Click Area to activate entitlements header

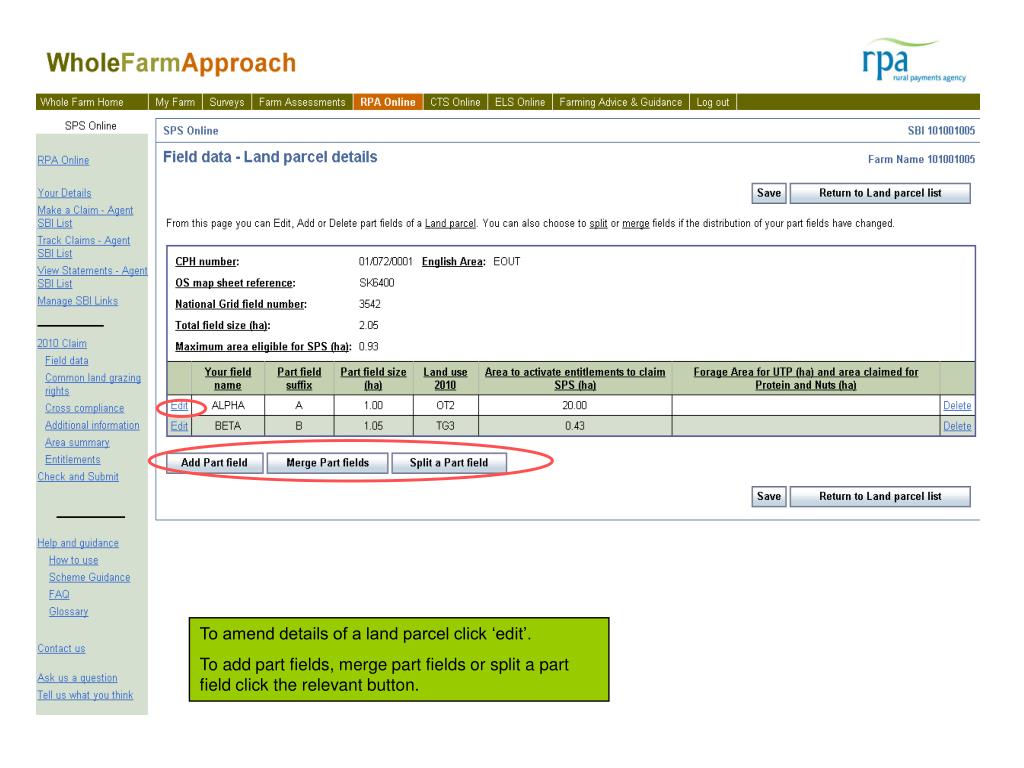pos(575,378)
